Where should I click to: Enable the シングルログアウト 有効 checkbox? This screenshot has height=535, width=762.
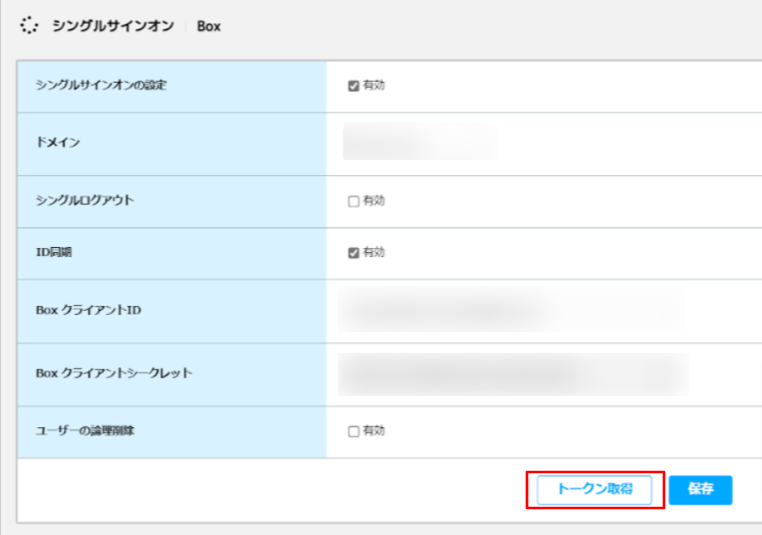[353, 201]
